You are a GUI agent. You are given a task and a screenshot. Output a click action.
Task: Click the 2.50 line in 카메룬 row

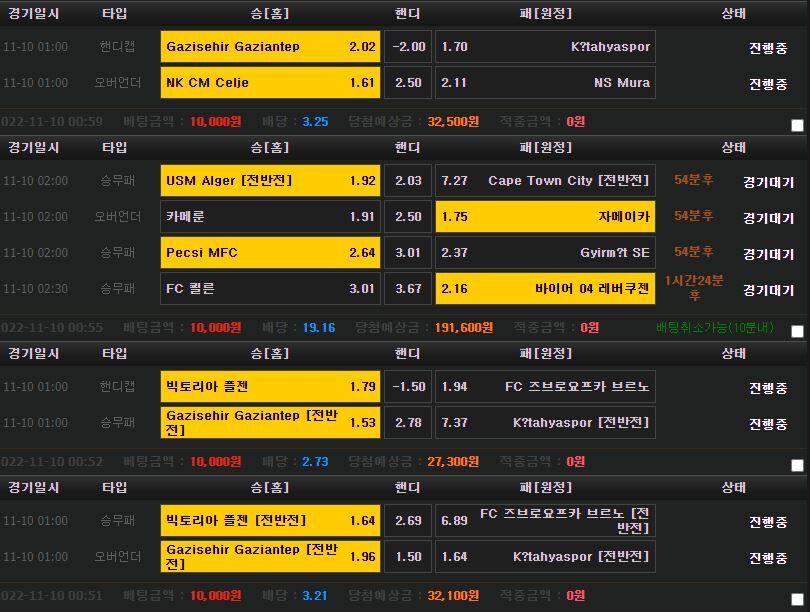tap(408, 216)
